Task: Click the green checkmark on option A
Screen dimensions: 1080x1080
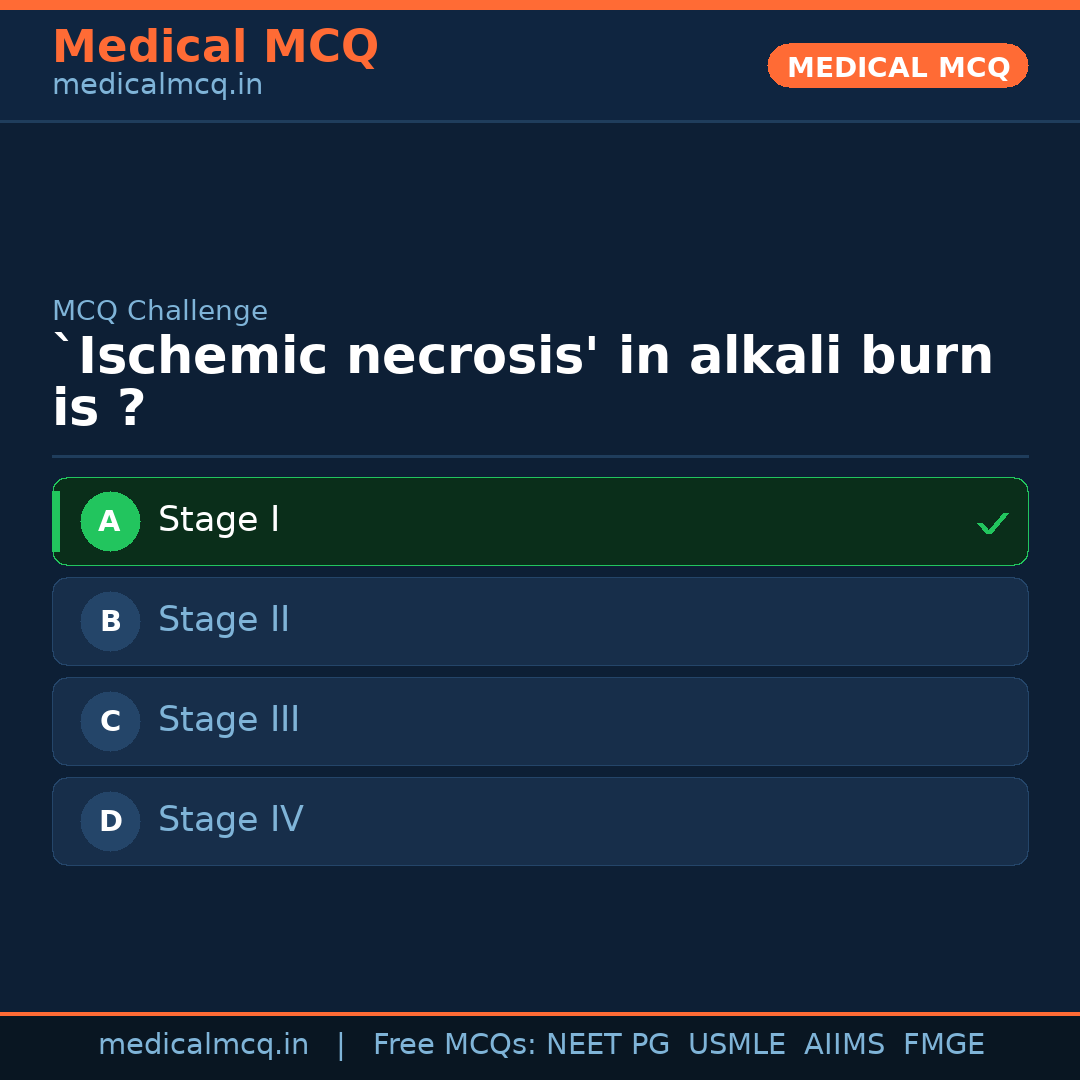Action: (992, 522)
